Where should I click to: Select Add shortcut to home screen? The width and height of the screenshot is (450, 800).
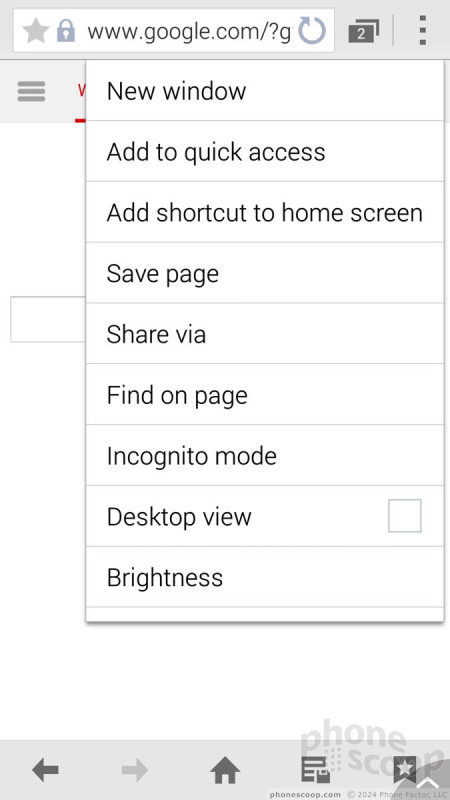[265, 212]
